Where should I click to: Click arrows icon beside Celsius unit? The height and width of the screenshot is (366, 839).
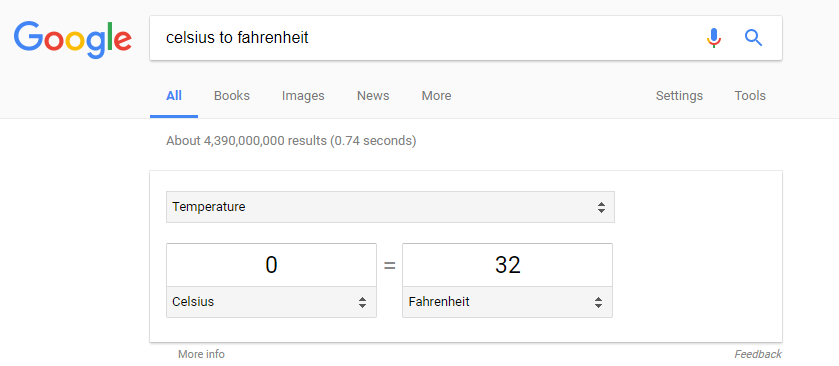pos(362,302)
